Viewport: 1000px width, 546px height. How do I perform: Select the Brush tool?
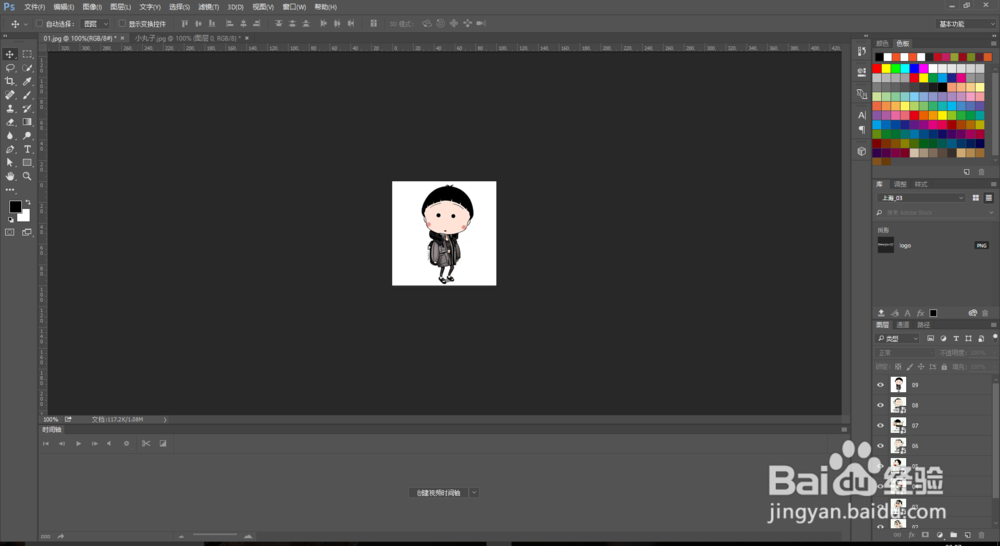coord(27,95)
